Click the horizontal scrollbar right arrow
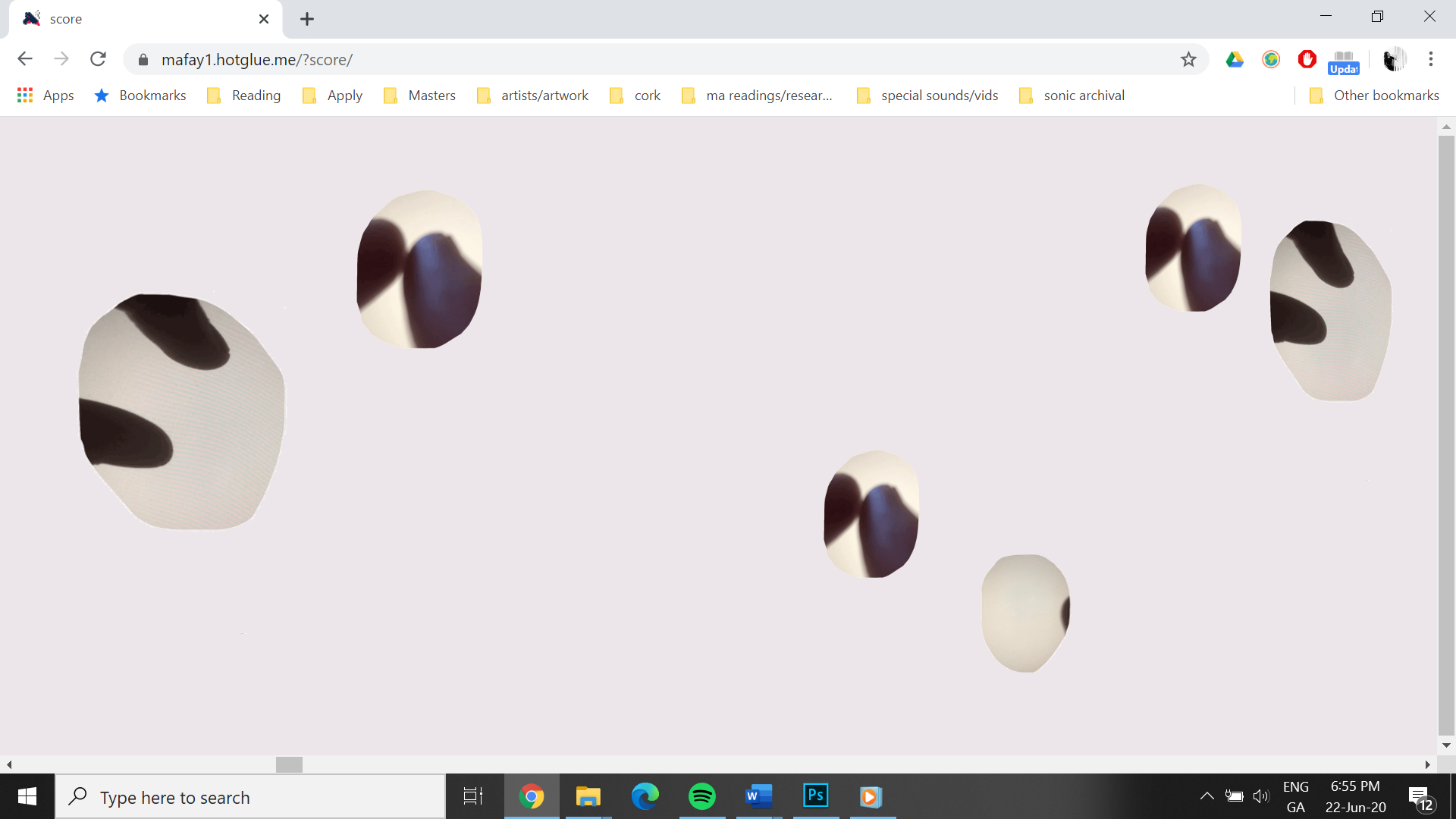 click(1428, 764)
